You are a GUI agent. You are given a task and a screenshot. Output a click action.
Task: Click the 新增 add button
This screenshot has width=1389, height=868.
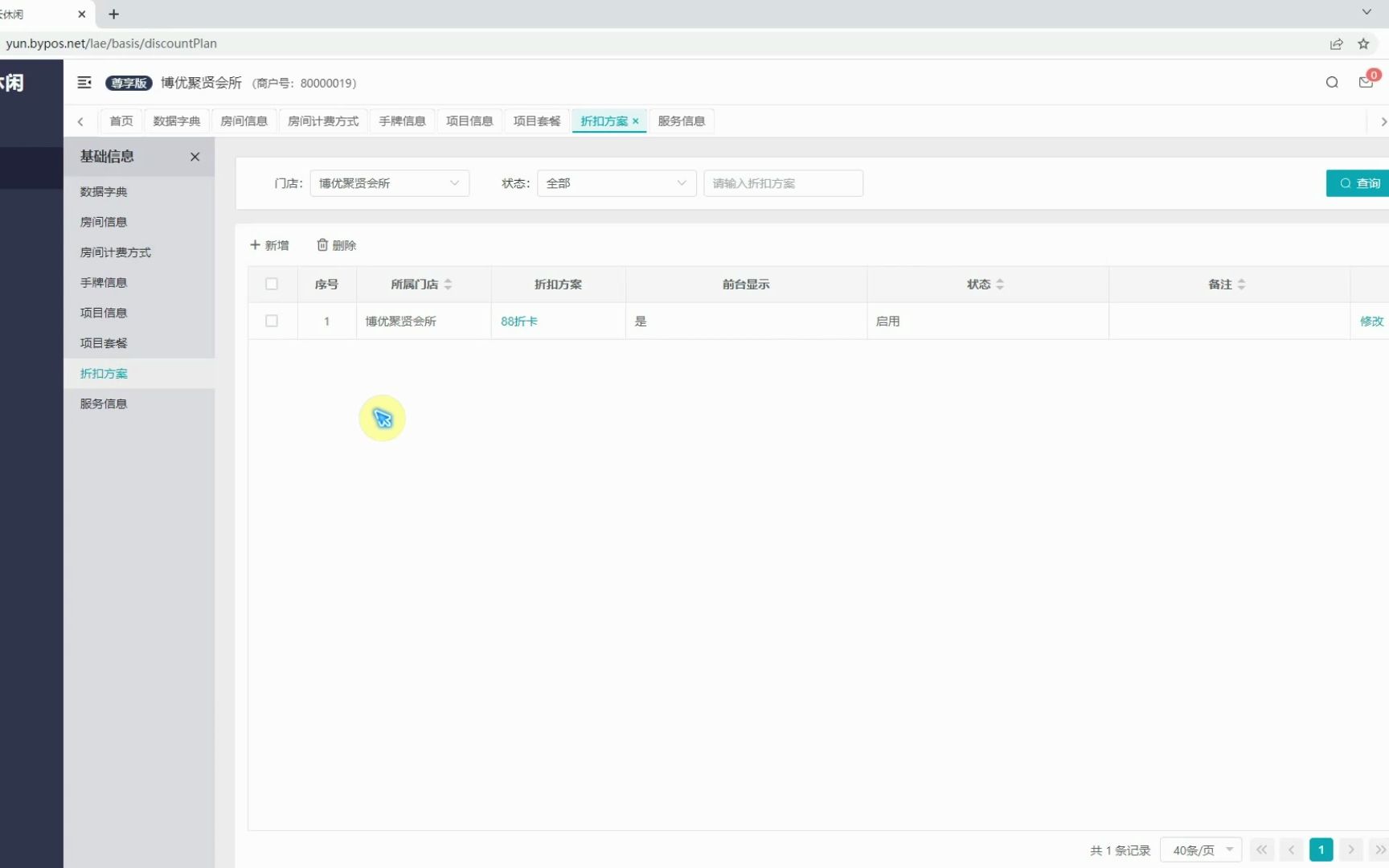click(x=269, y=245)
